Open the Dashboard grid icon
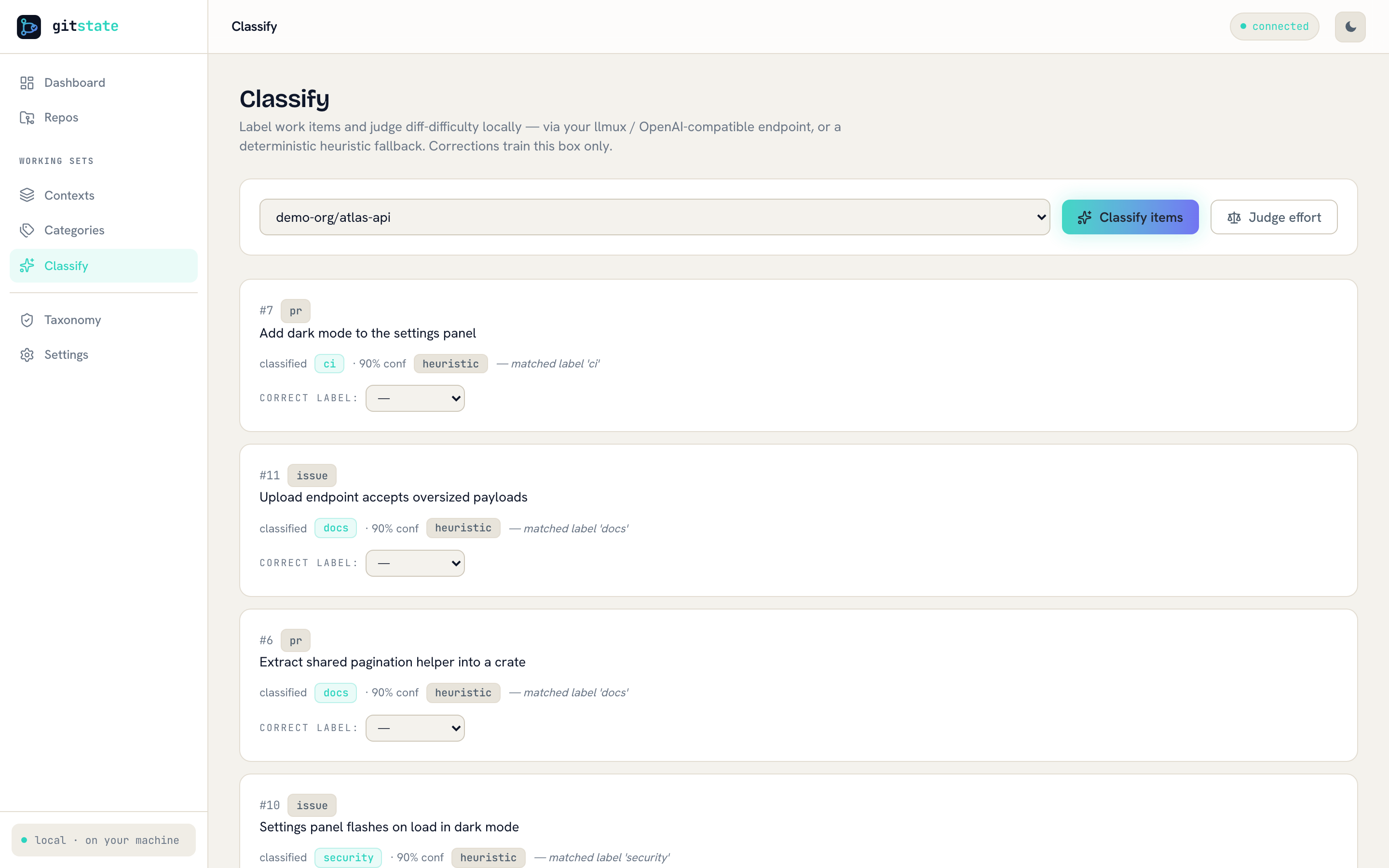This screenshot has width=1389, height=868. pyautogui.click(x=27, y=82)
